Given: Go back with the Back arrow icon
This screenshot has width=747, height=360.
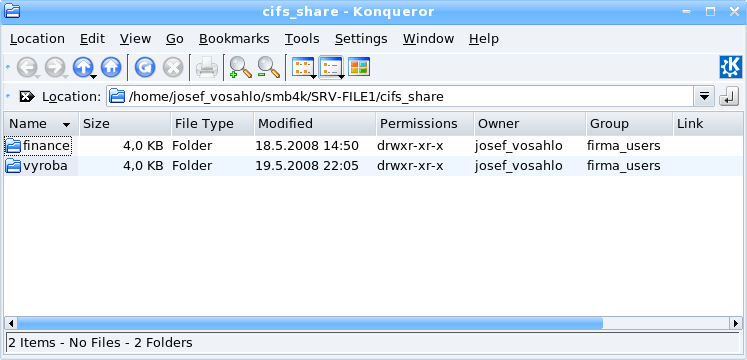Looking at the screenshot, I should coord(27,68).
